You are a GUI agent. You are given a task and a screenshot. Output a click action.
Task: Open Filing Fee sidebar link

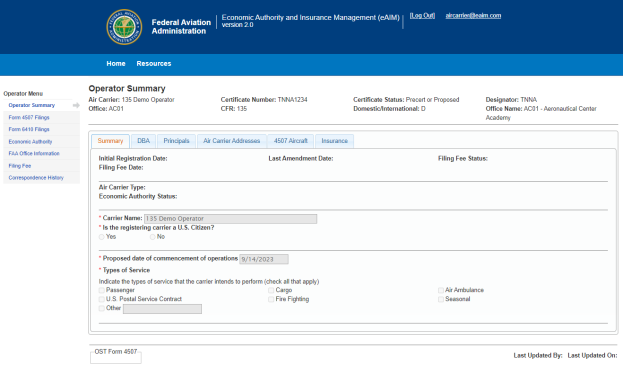point(20,166)
